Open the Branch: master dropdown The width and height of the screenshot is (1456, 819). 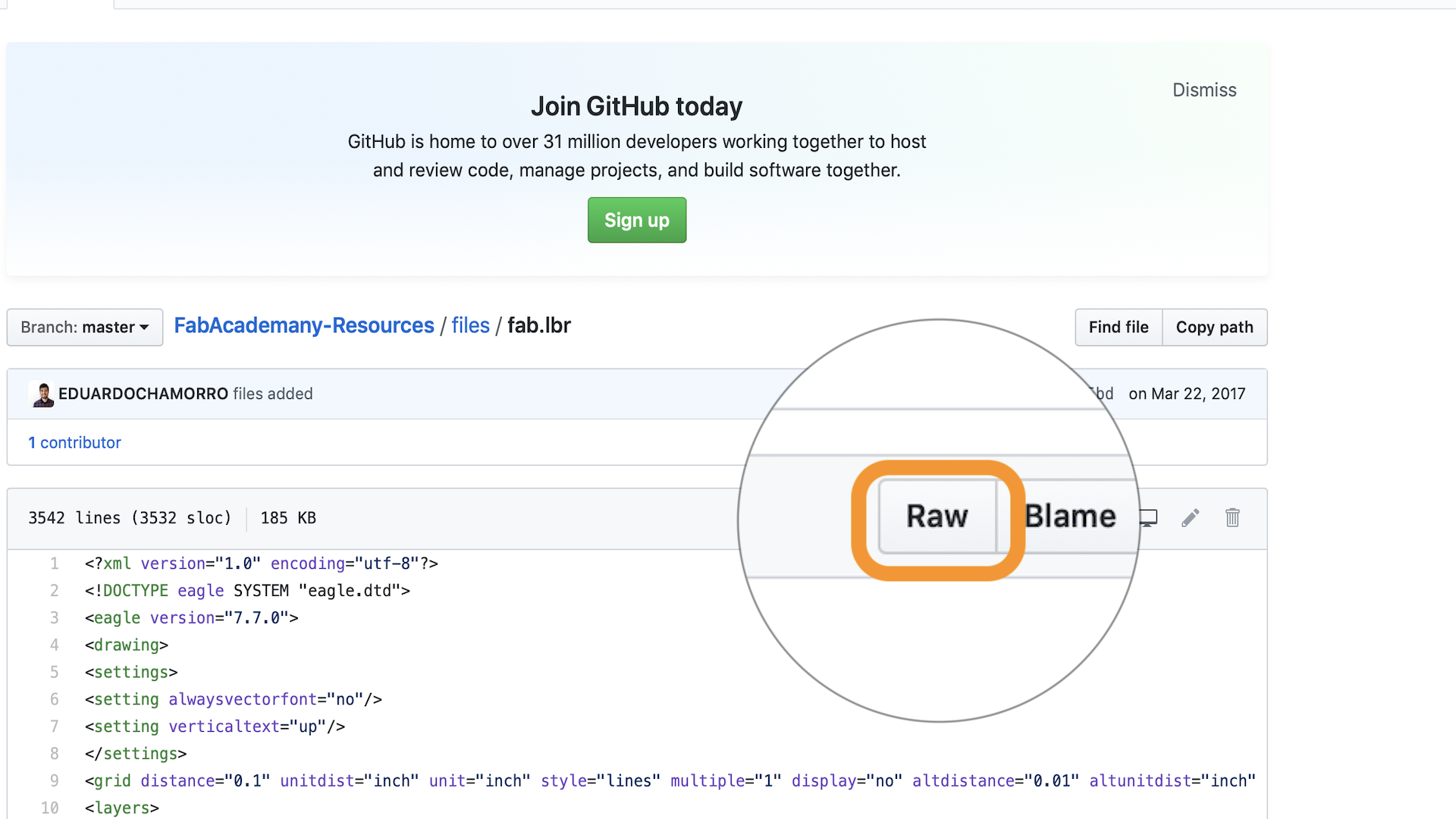pos(85,328)
